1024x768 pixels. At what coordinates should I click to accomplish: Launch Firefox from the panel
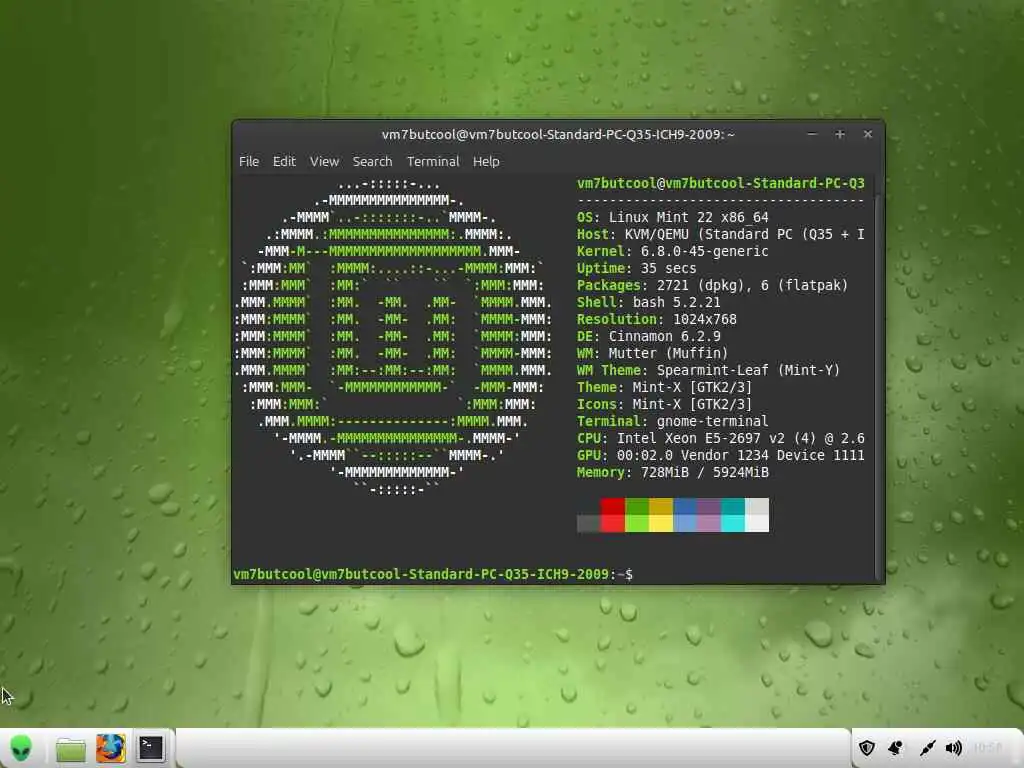coord(110,748)
